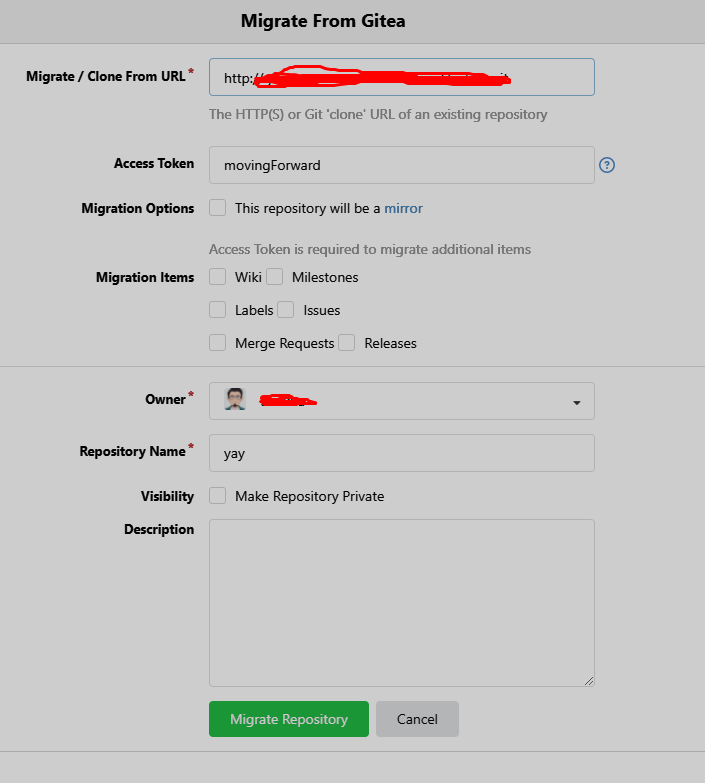This screenshot has height=783, width=705.
Task: Click the Access Token label
Action: click(x=154, y=163)
